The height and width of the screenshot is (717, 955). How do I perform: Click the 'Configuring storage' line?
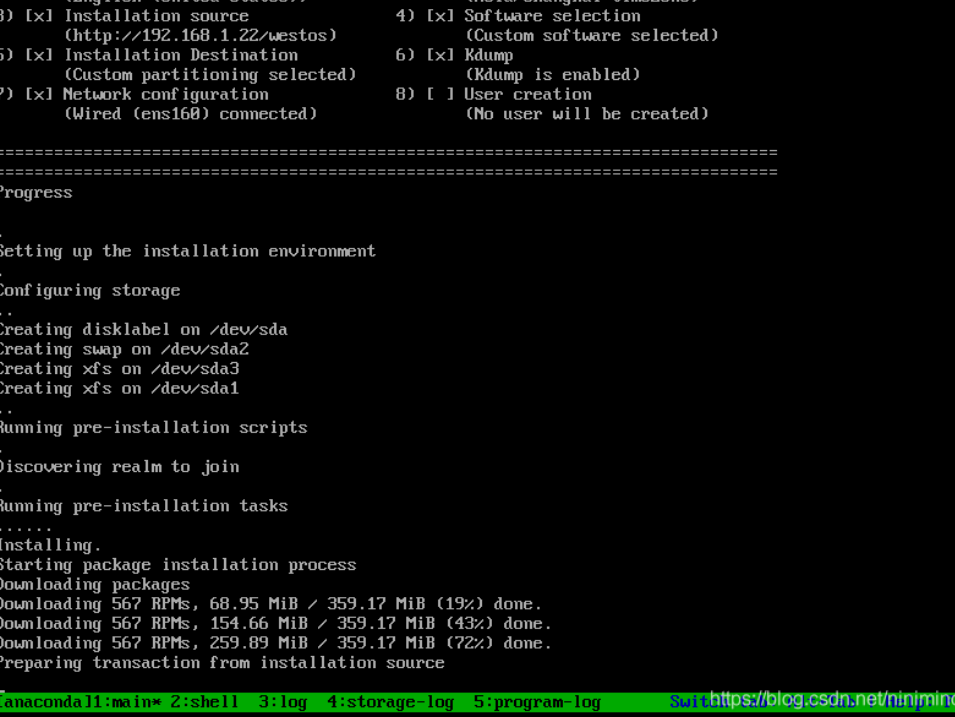tap(90, 291)
